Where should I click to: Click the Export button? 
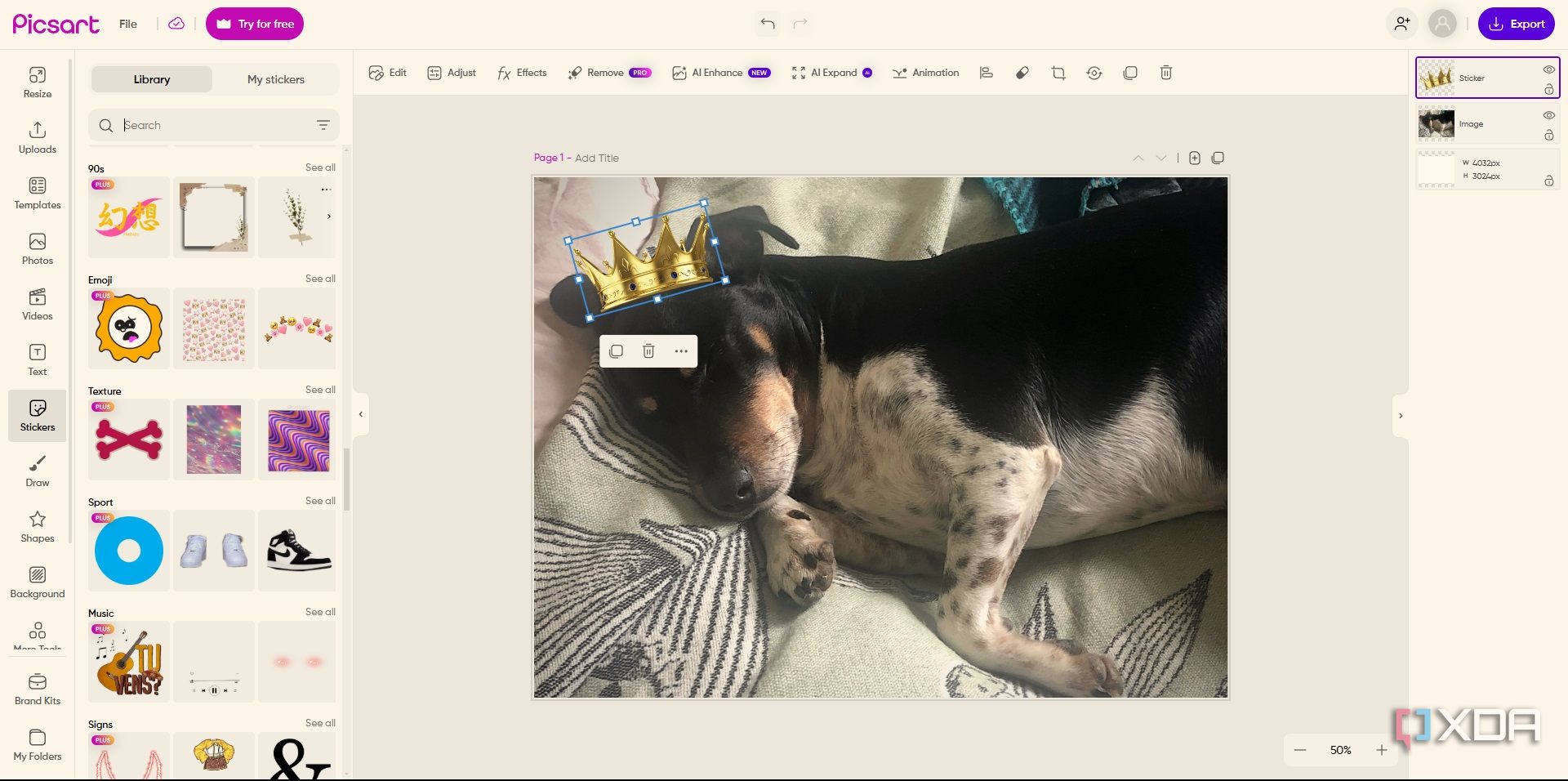[x=1516, y=24]
